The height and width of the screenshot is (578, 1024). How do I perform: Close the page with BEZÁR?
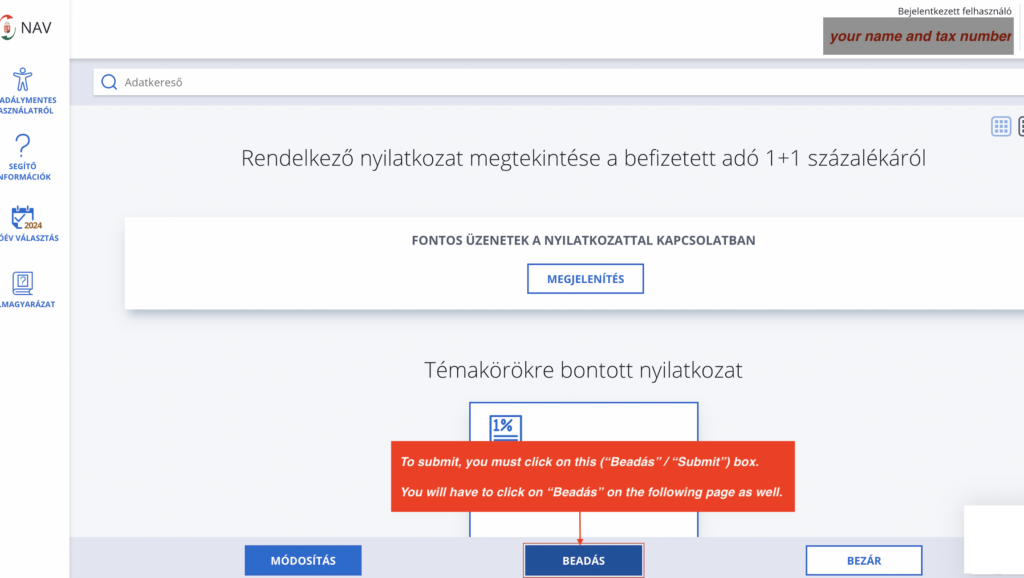click(863, 560)
